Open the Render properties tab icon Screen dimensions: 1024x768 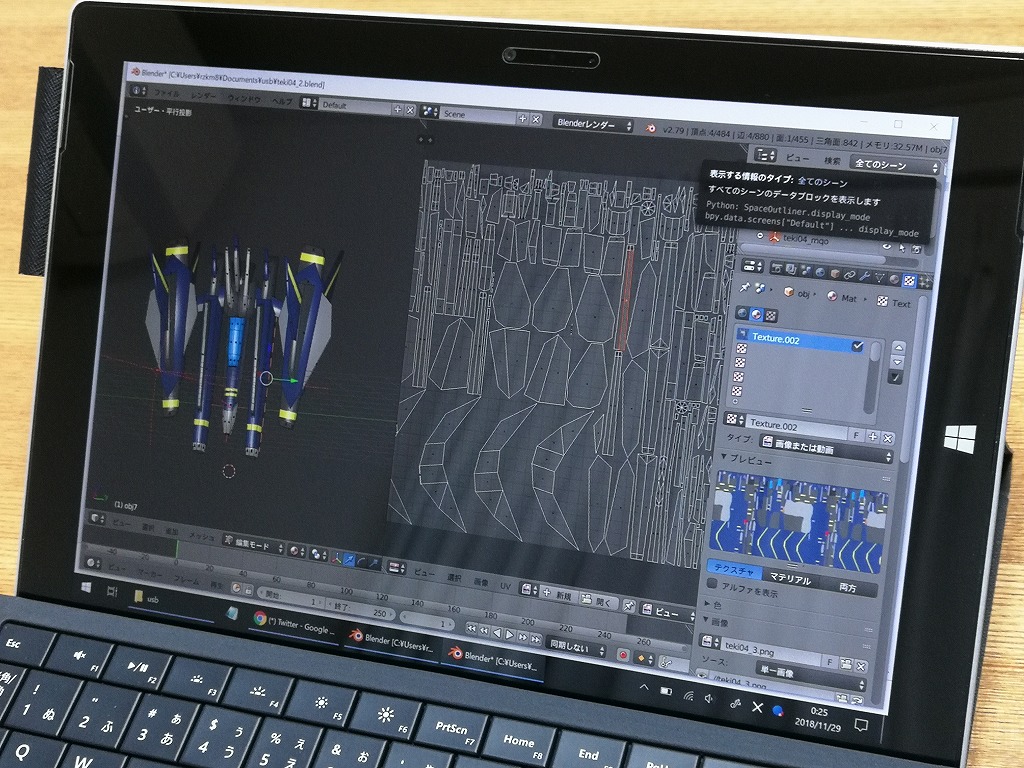tap(776, 268)
